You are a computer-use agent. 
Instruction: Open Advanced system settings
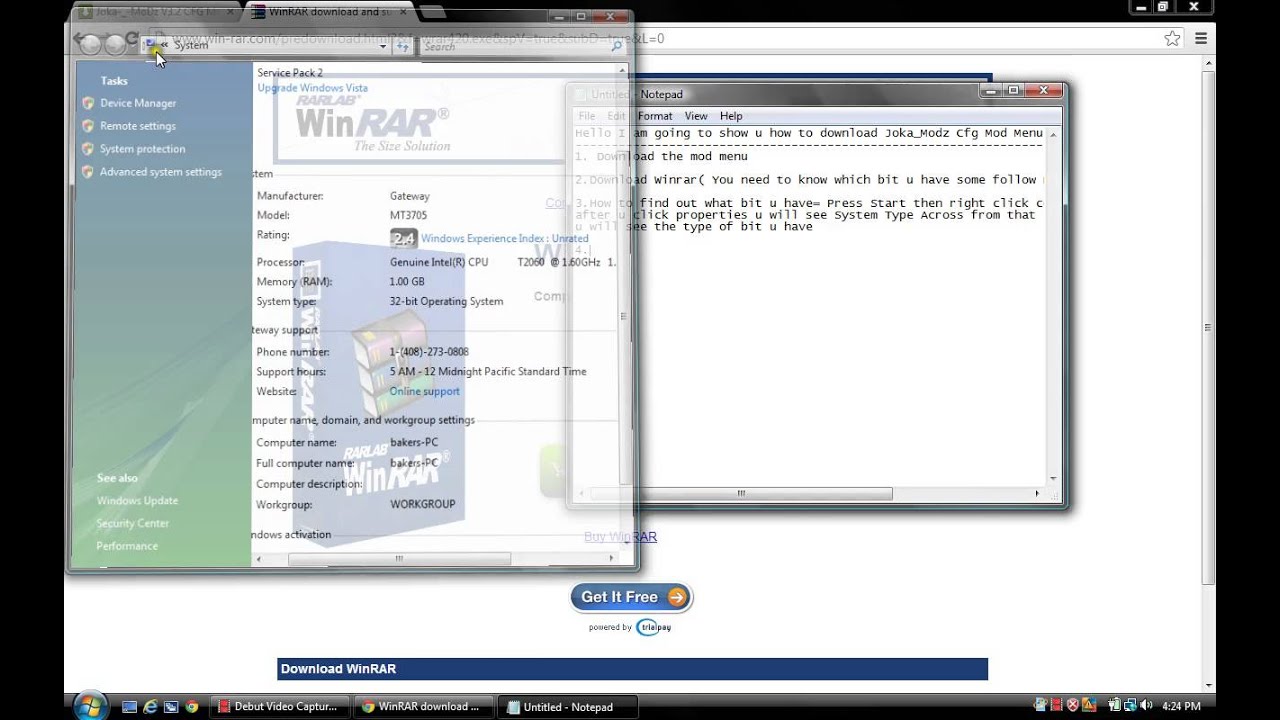161,172
